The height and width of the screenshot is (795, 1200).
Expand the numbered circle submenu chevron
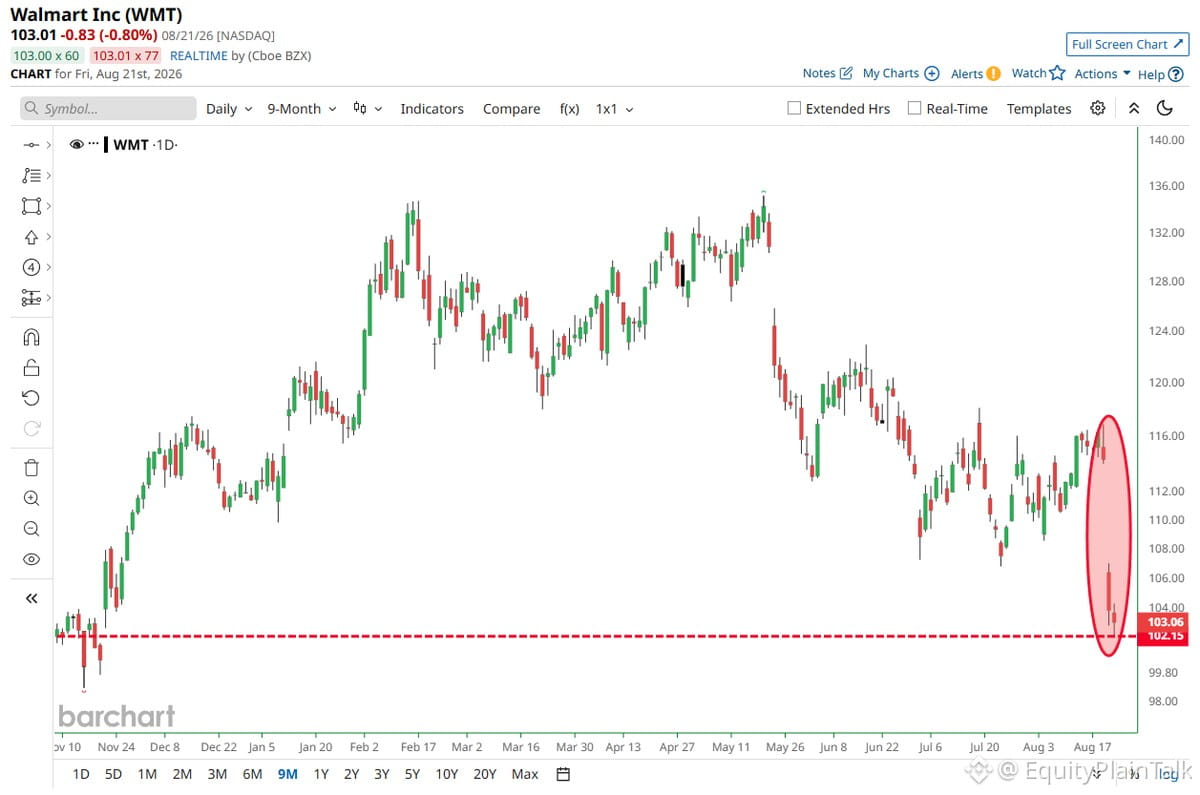point(48,267)
